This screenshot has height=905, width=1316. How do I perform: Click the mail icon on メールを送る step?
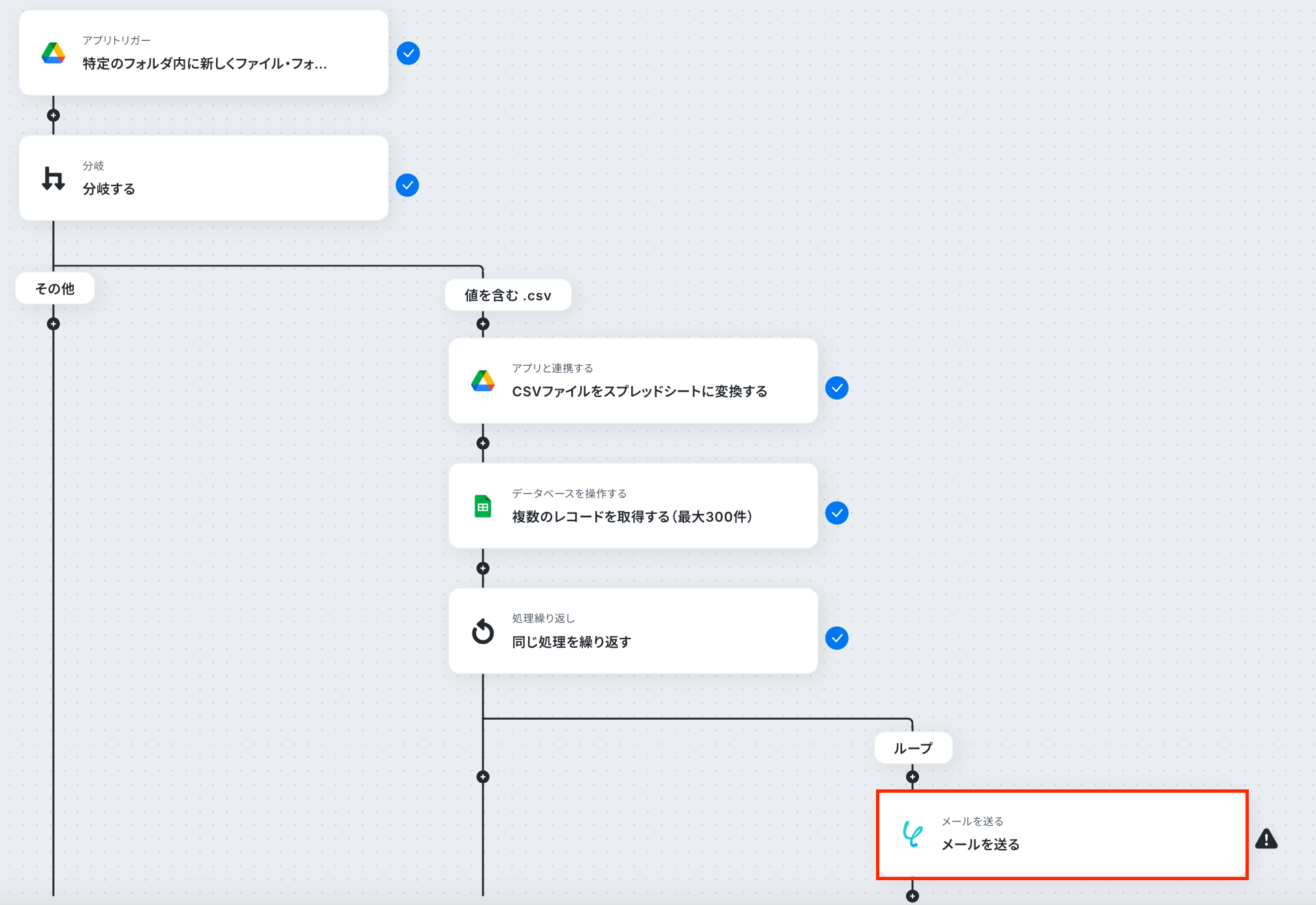click(913, 834)
